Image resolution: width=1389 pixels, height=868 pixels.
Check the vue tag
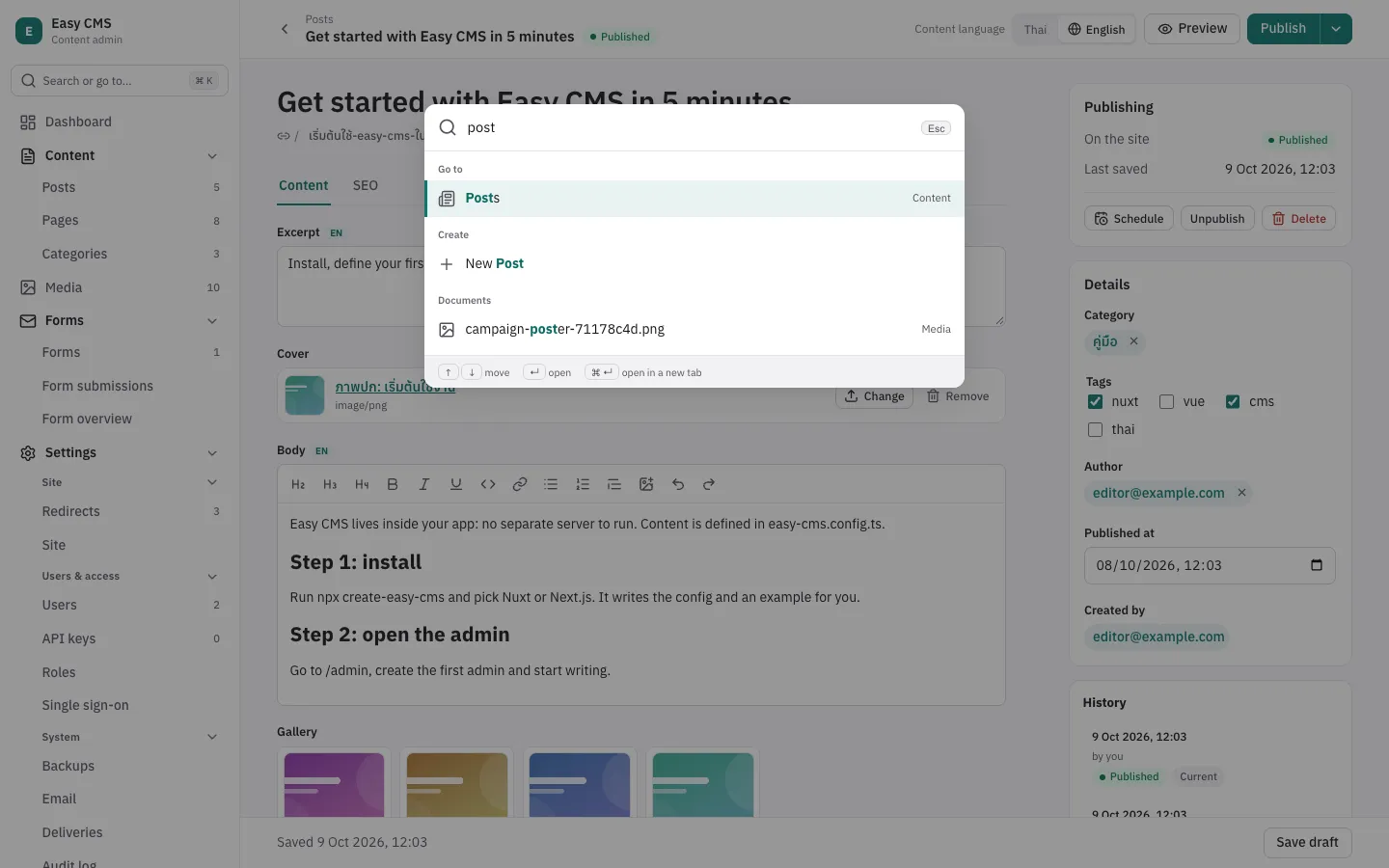1166,401
